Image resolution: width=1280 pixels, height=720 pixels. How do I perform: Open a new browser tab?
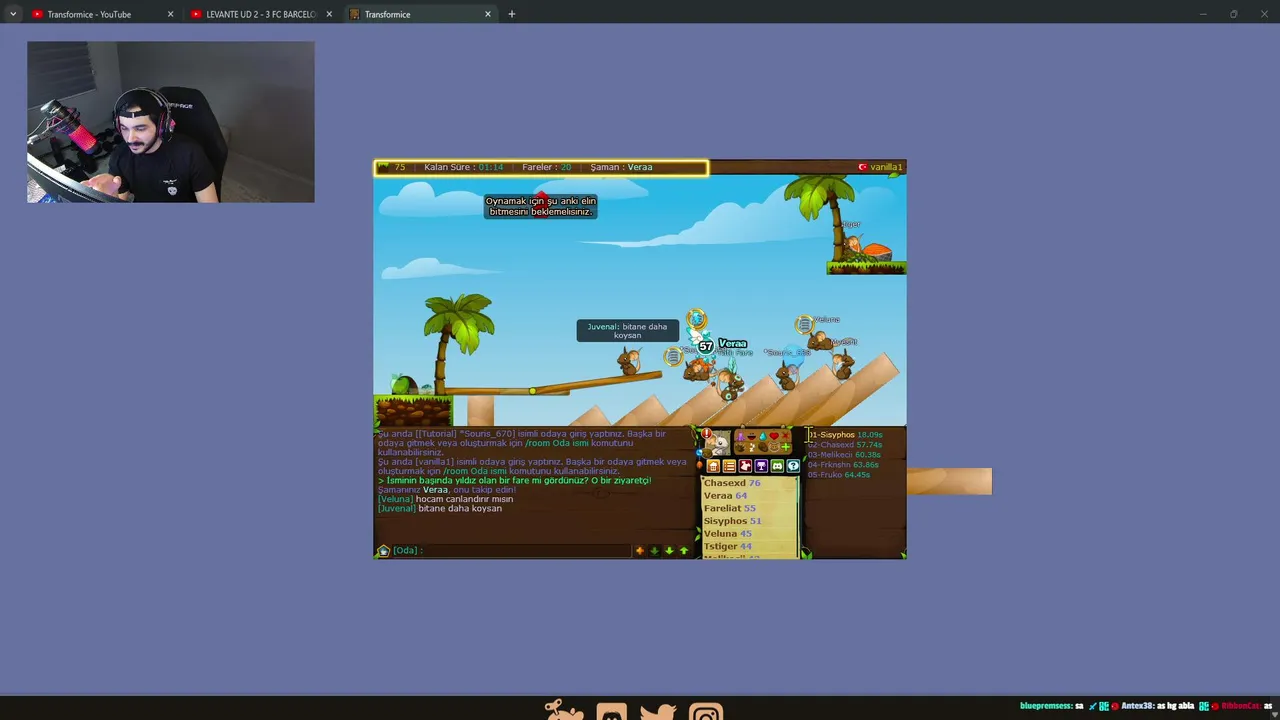click(x=512, y=14)
